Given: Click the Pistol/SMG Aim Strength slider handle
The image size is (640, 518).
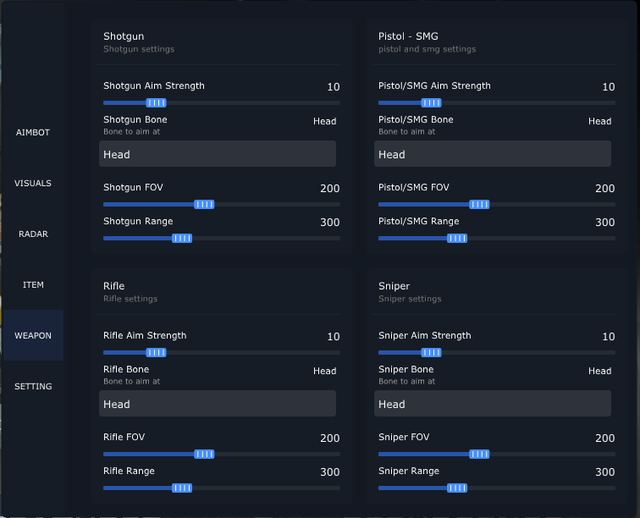Looking at the screenshot, I should click(x=431, y=103).
